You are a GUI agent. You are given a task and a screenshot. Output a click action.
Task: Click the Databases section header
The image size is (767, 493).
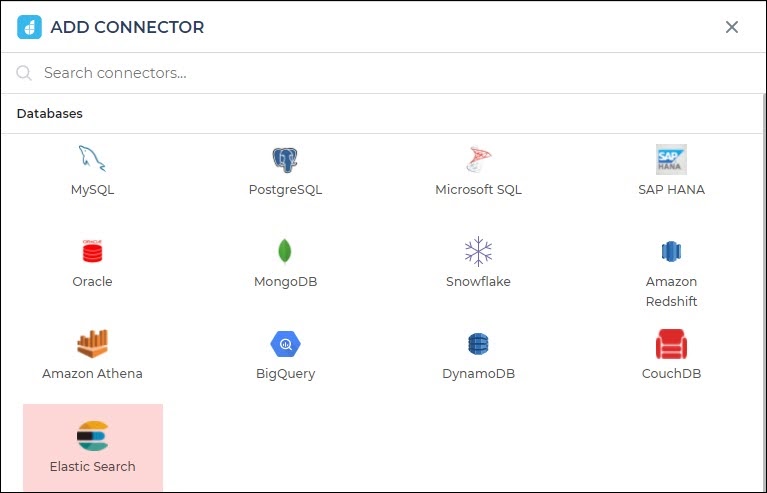(49, 113)
